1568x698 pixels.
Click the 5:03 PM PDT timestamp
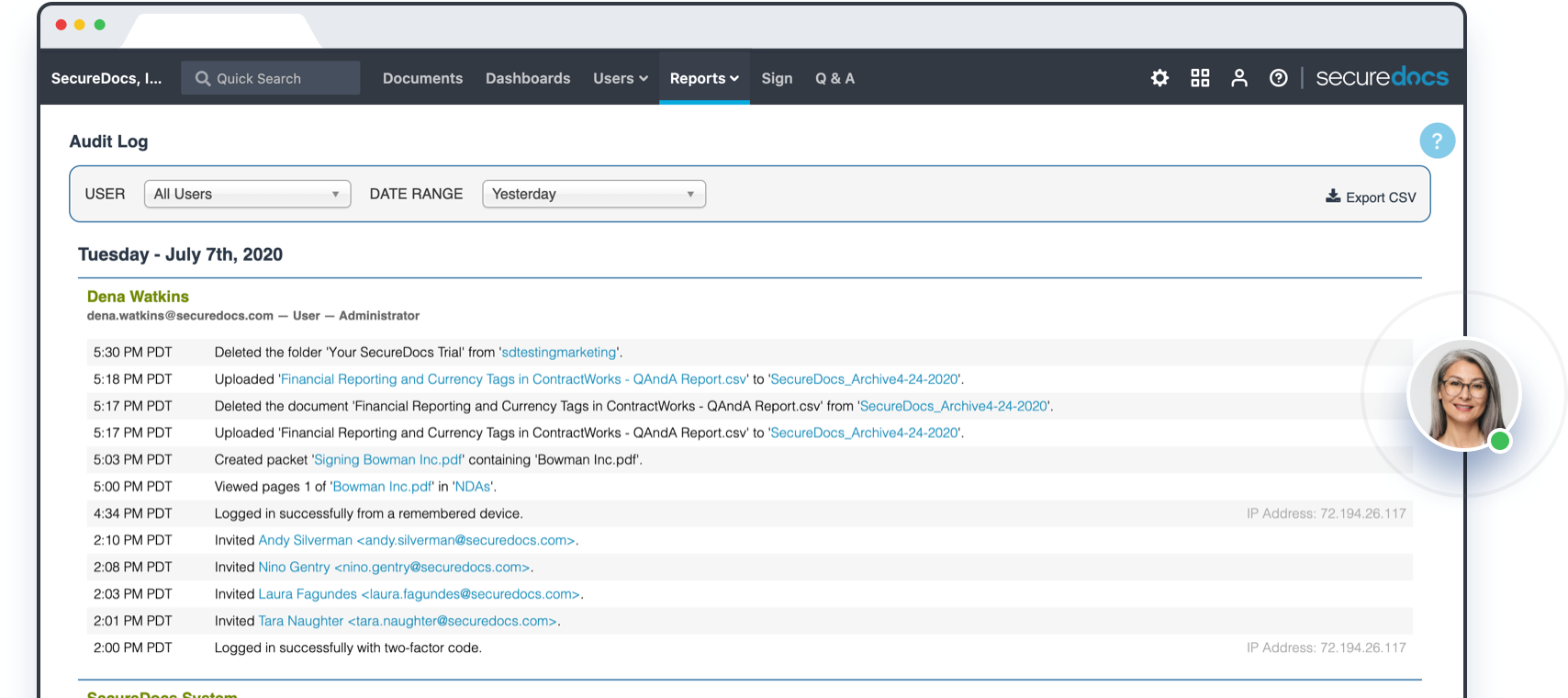tap(133, 460)
